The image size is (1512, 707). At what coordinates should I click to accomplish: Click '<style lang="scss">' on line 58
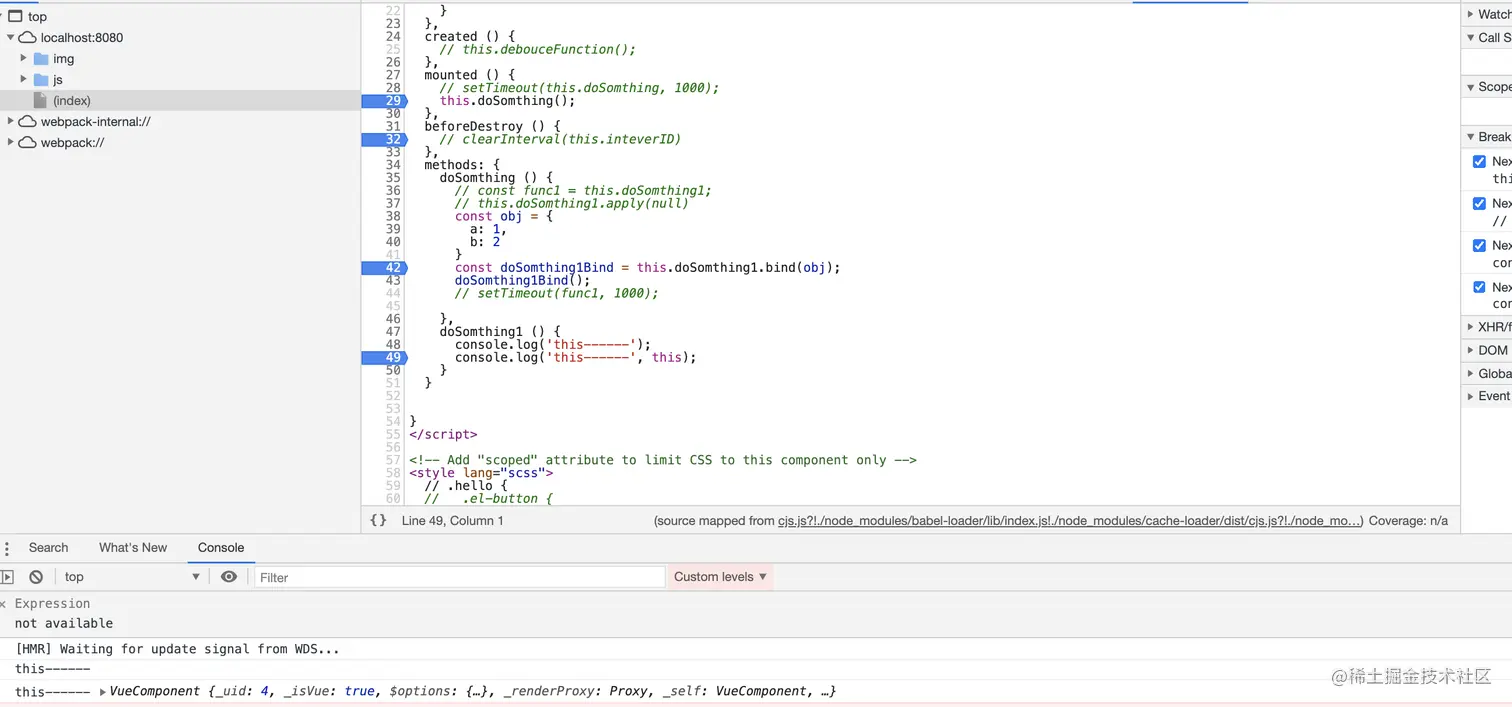[x=481, y=473]
